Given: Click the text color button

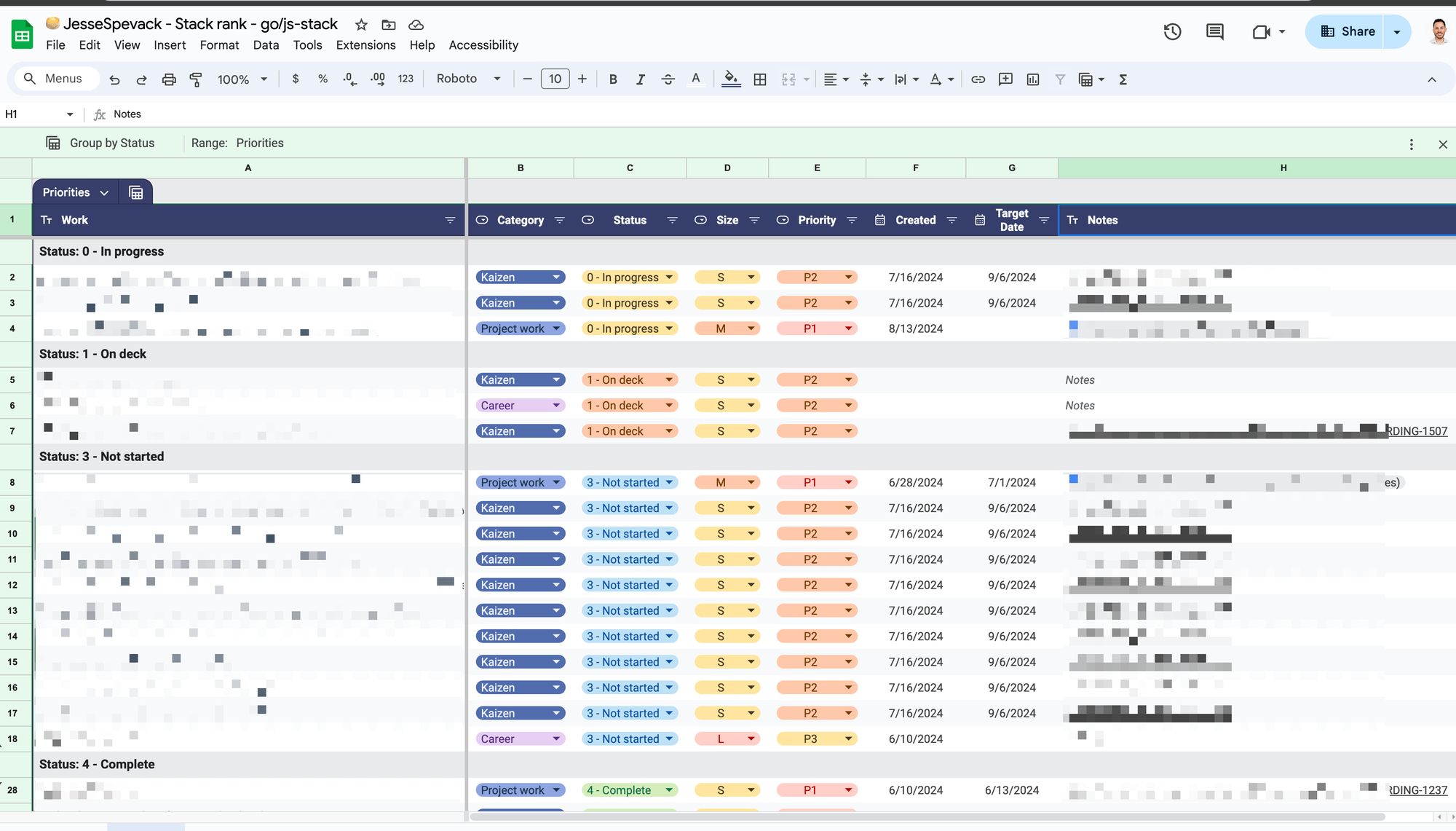Looking at the screenshot, I should [696, 79].
